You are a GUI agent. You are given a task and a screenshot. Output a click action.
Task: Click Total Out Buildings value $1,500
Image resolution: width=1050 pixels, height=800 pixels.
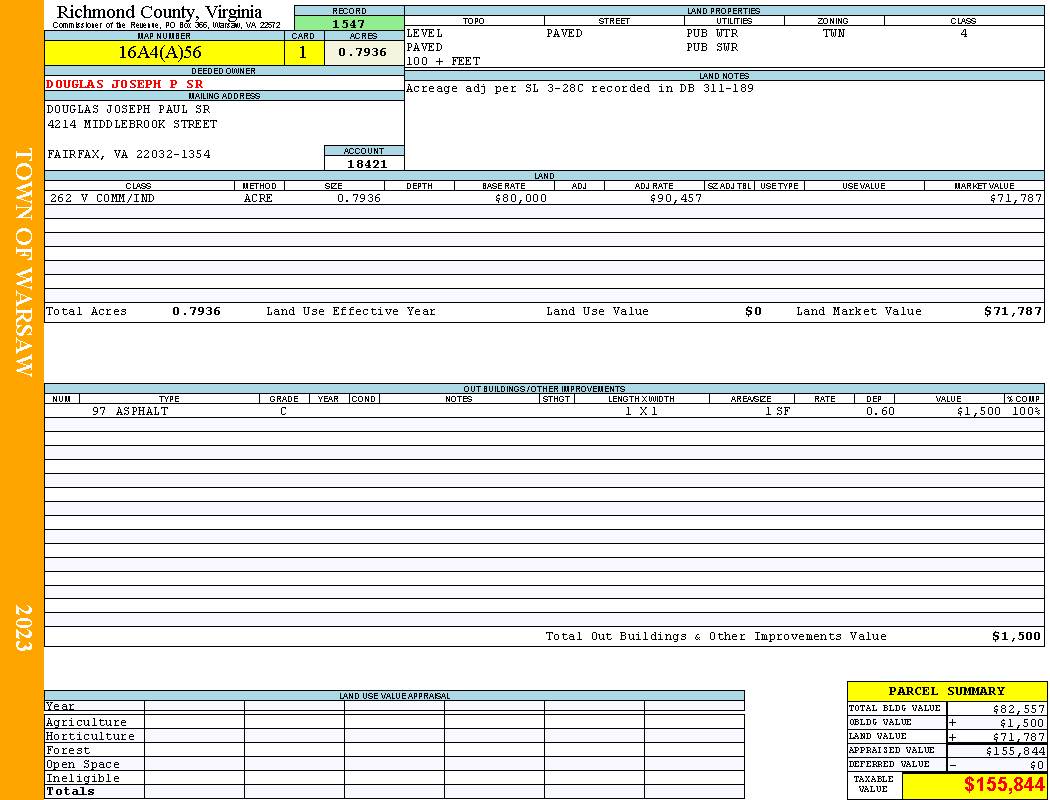point(1016,637)
